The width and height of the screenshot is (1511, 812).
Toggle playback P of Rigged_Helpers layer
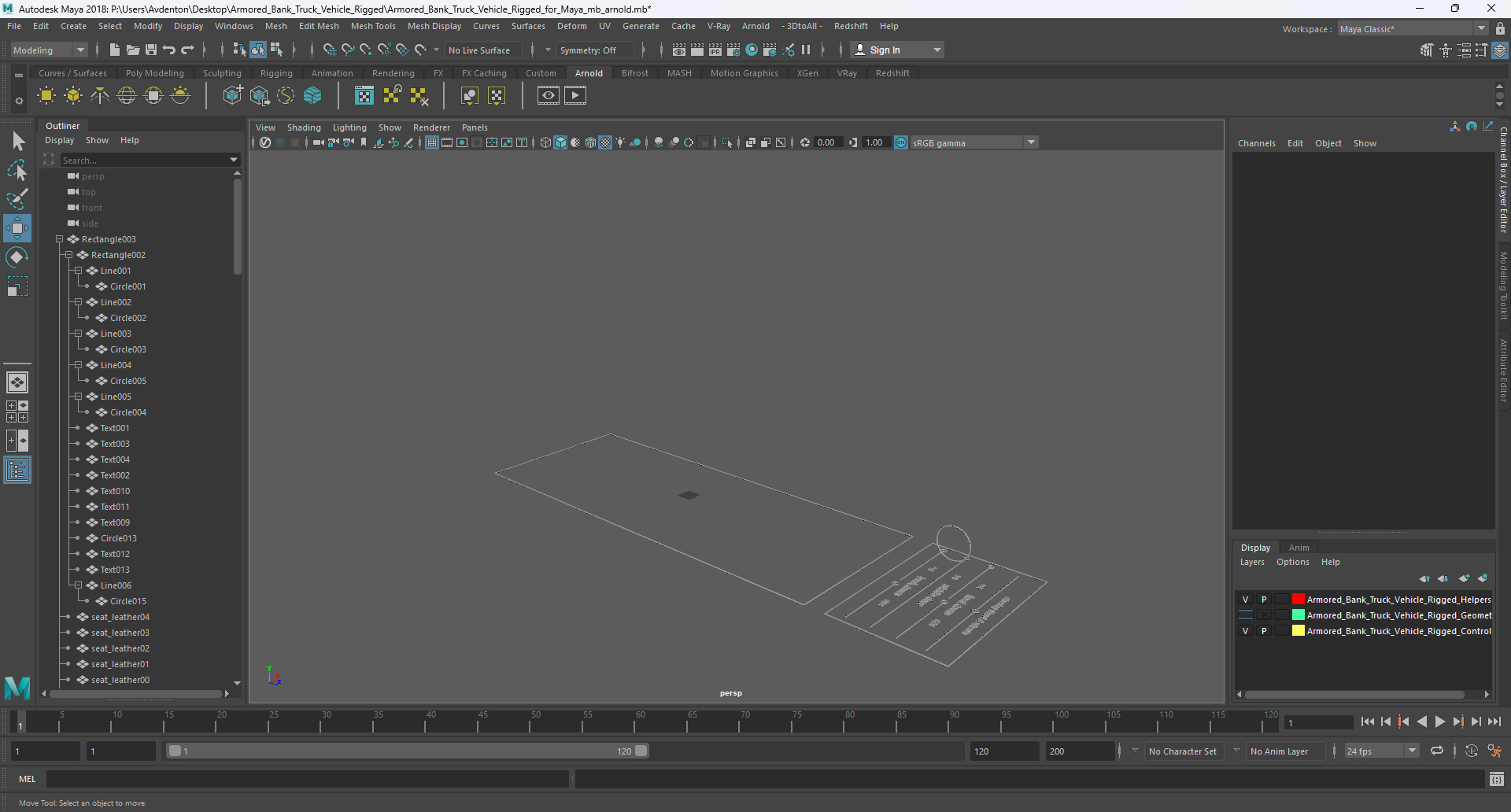tap(1264, 600)
